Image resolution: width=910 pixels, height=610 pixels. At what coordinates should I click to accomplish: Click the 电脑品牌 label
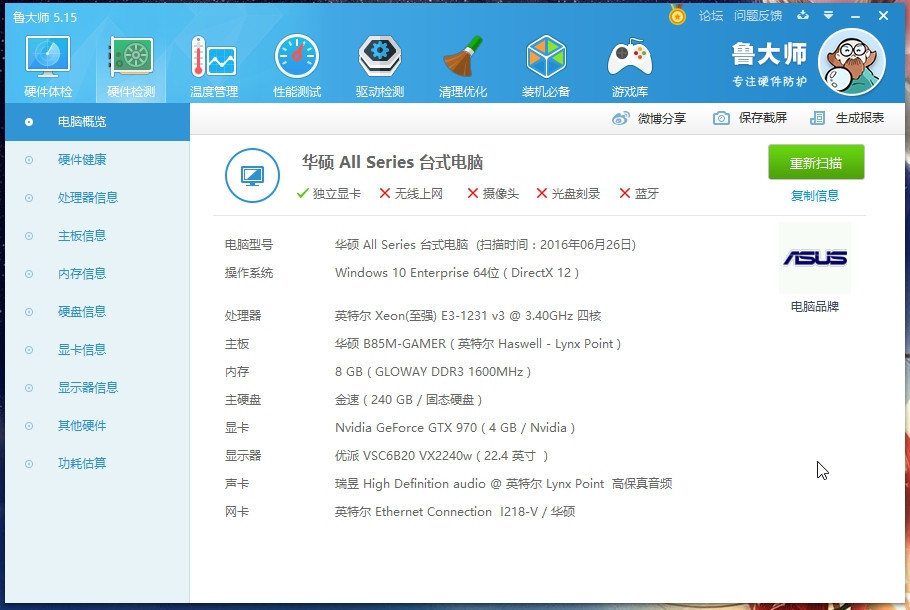tap(815, 306)
